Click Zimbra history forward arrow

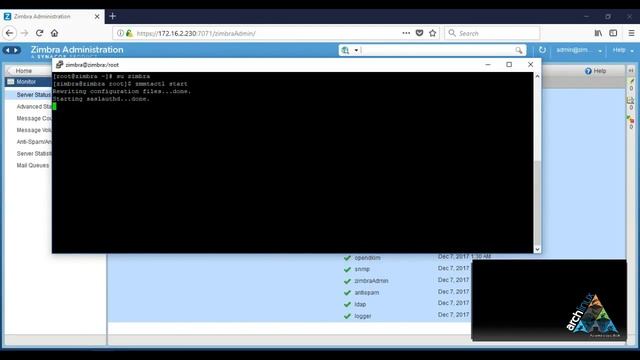pos(16,50)
